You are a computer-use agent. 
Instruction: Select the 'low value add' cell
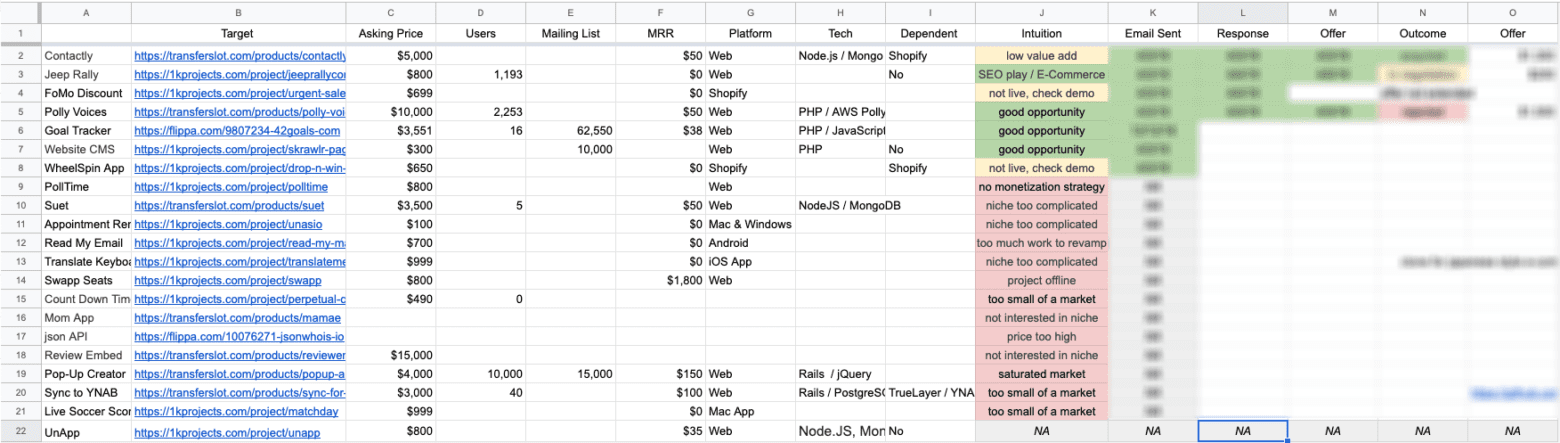[1041, 56]
